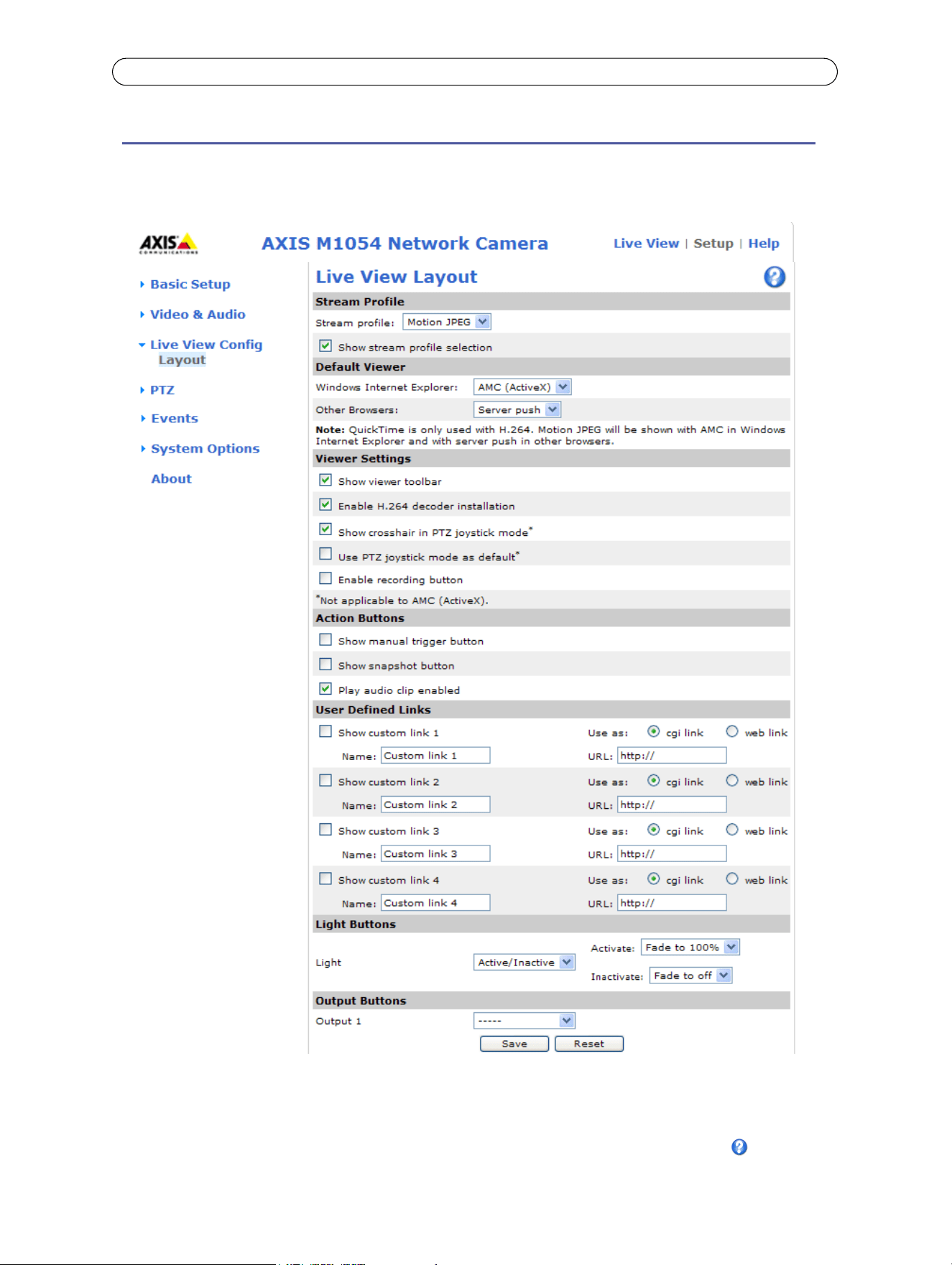The image size is (952, 1265).
Task: Reset the Live View Layout form
Action: [x=589, y=1044]
